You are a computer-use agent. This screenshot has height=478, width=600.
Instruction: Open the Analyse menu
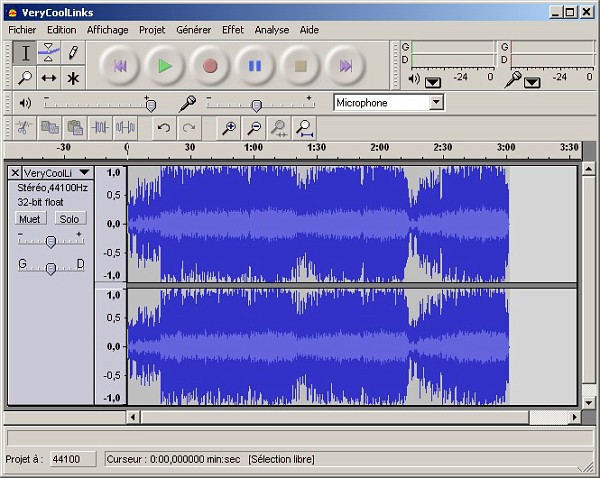272,30
